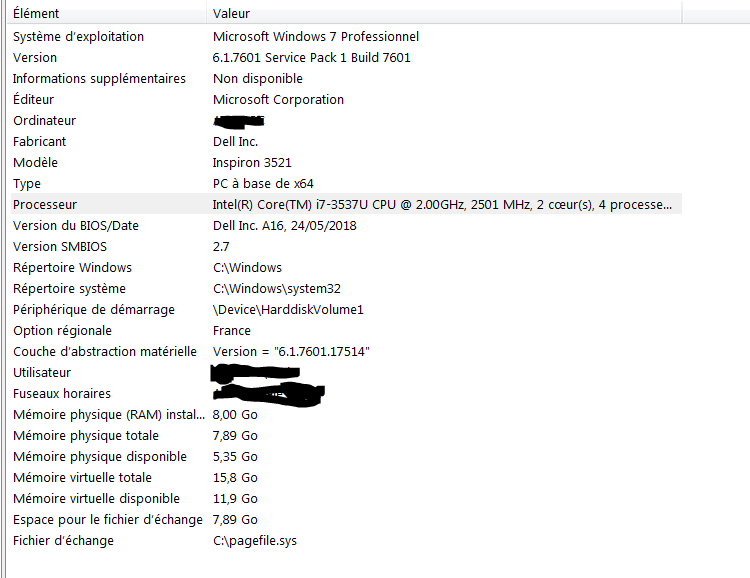The image size is (750, 578).
Task: Select value C:\Windows in the Répertoire Windows row
Action: coord(247,267)
